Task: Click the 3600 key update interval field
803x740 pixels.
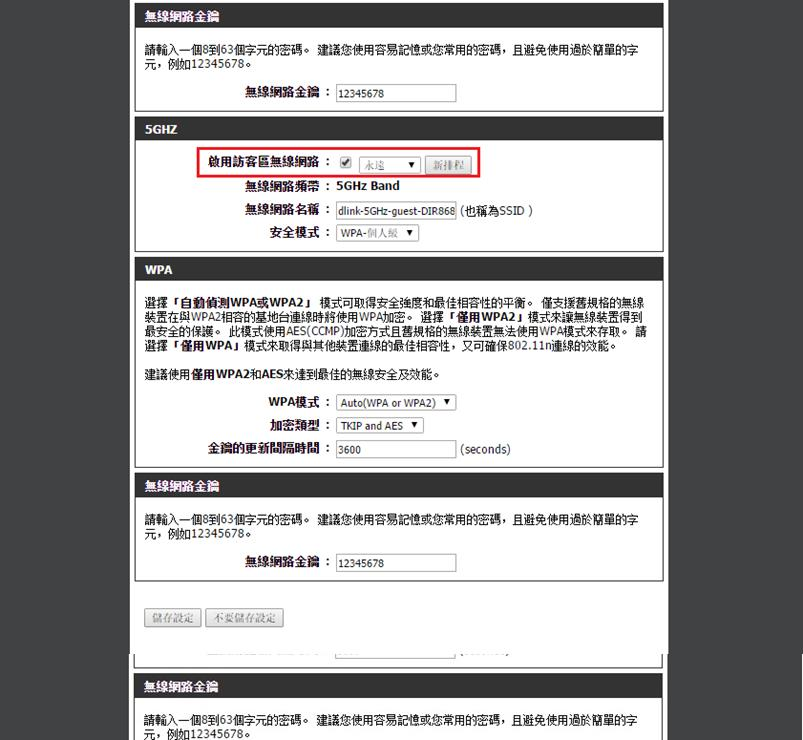Action: [x=396, y=450]
